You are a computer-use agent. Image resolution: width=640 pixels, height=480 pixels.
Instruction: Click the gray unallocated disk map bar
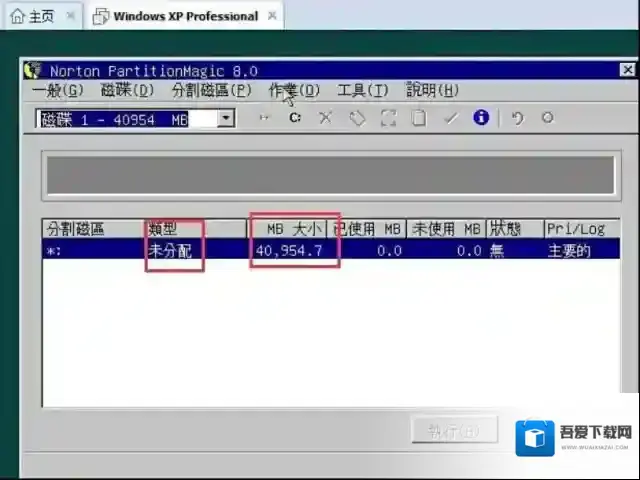331,175
